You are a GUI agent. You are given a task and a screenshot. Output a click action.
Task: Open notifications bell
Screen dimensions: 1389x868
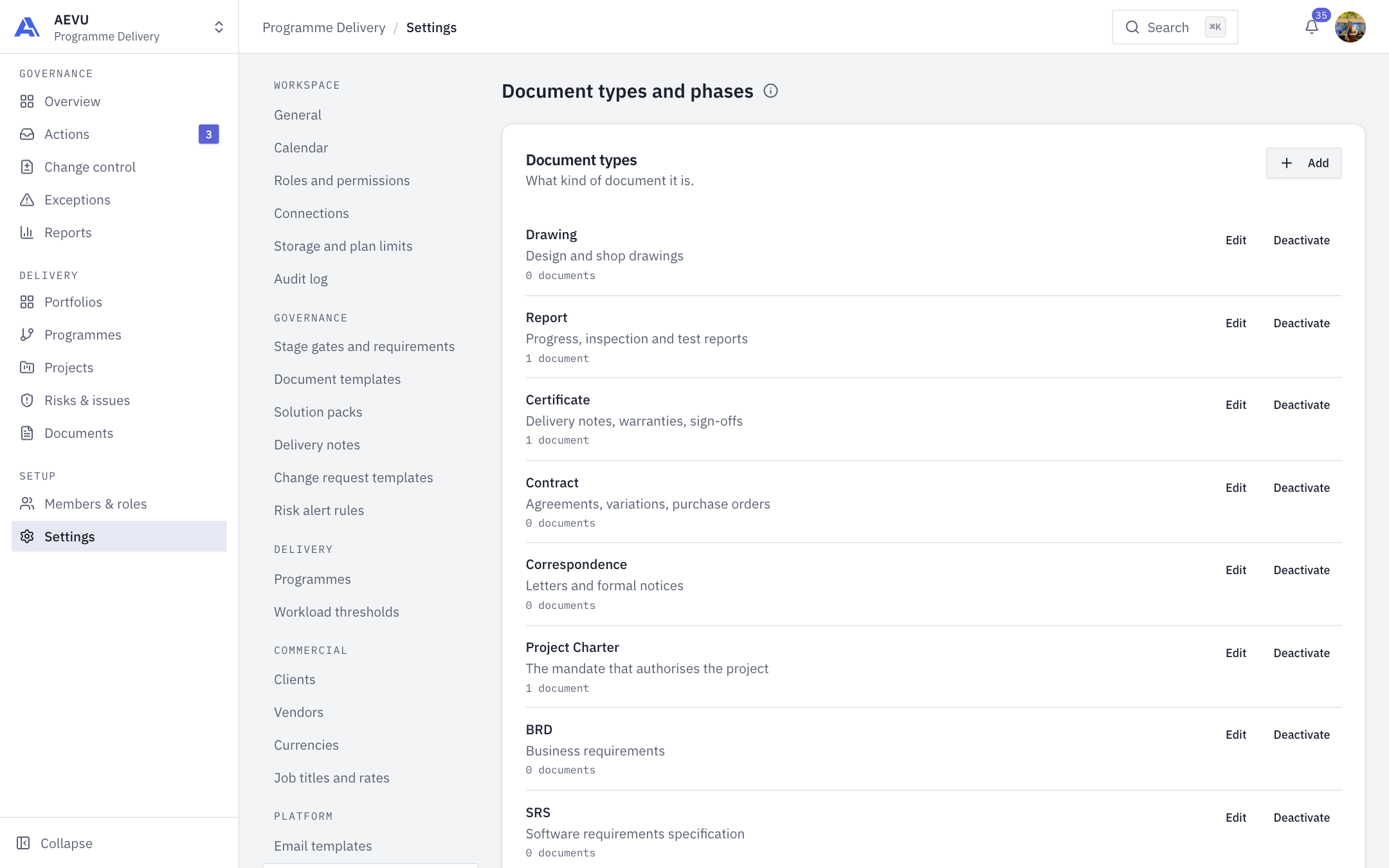click(x=1312, y=27)
